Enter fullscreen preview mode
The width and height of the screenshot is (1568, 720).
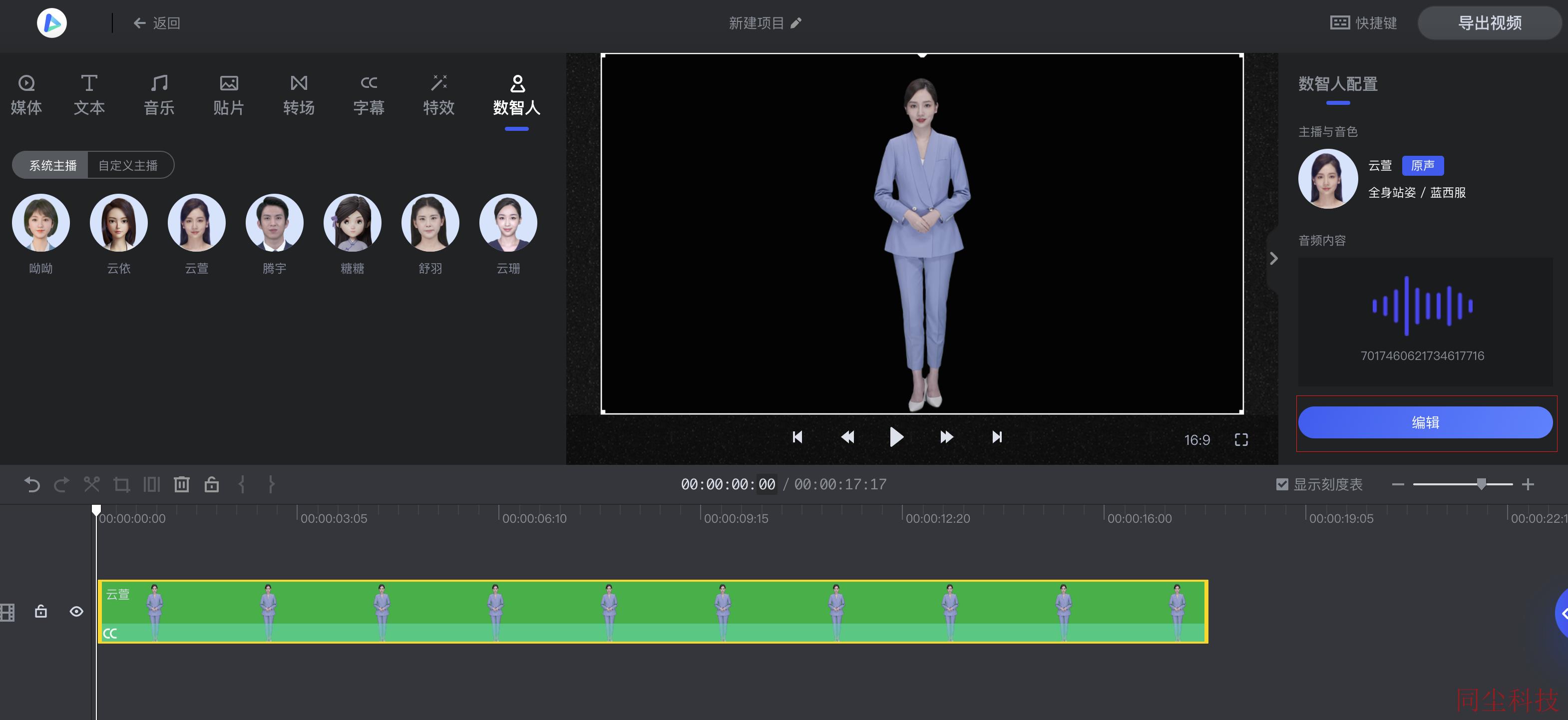(1241, 439)
